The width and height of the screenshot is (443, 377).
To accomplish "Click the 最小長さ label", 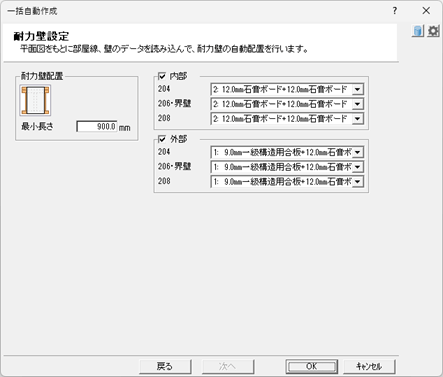I will point(37,127).
